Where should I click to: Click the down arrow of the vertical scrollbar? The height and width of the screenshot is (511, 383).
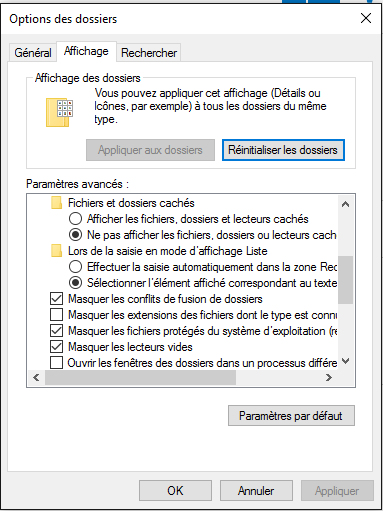point(346,361)
